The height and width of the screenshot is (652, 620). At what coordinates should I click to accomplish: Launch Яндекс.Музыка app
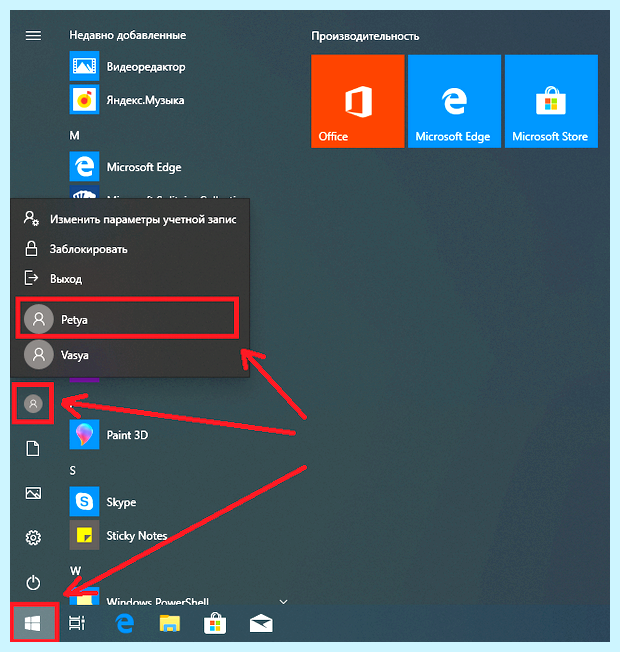coord(127,100)
